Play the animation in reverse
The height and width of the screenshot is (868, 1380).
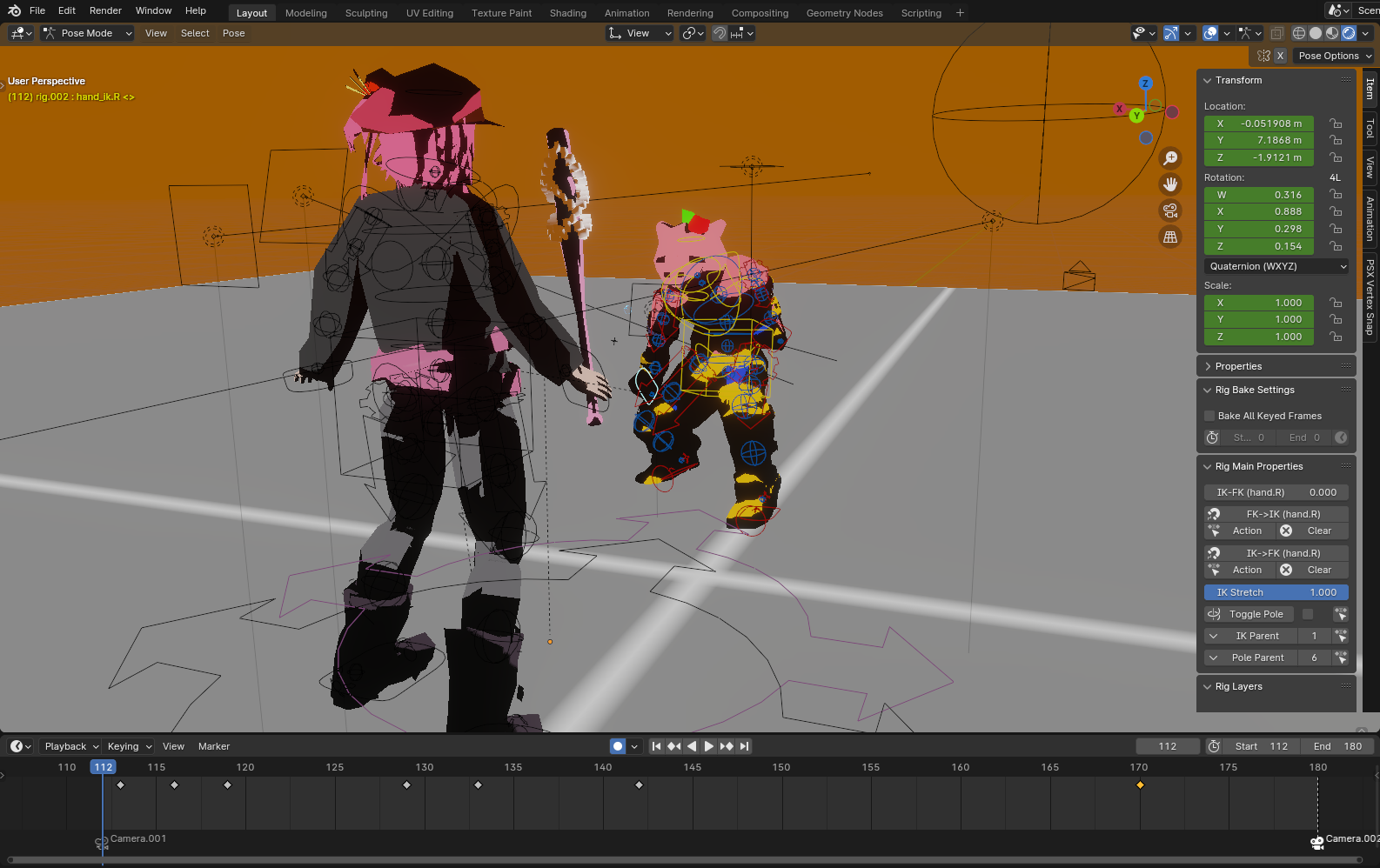coord(692,746)
